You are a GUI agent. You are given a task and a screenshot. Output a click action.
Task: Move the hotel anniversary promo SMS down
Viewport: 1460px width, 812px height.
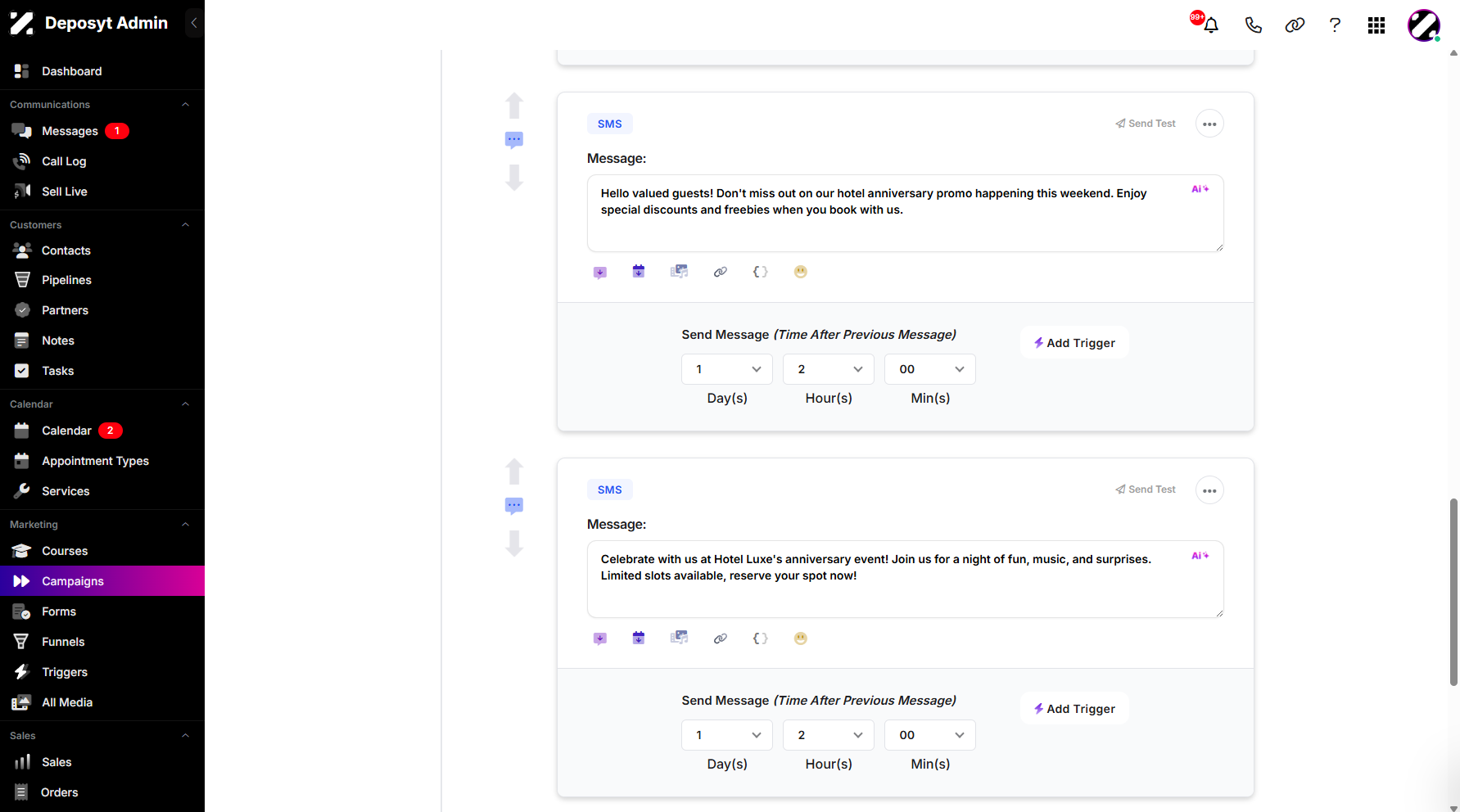[x=514, y=178]
